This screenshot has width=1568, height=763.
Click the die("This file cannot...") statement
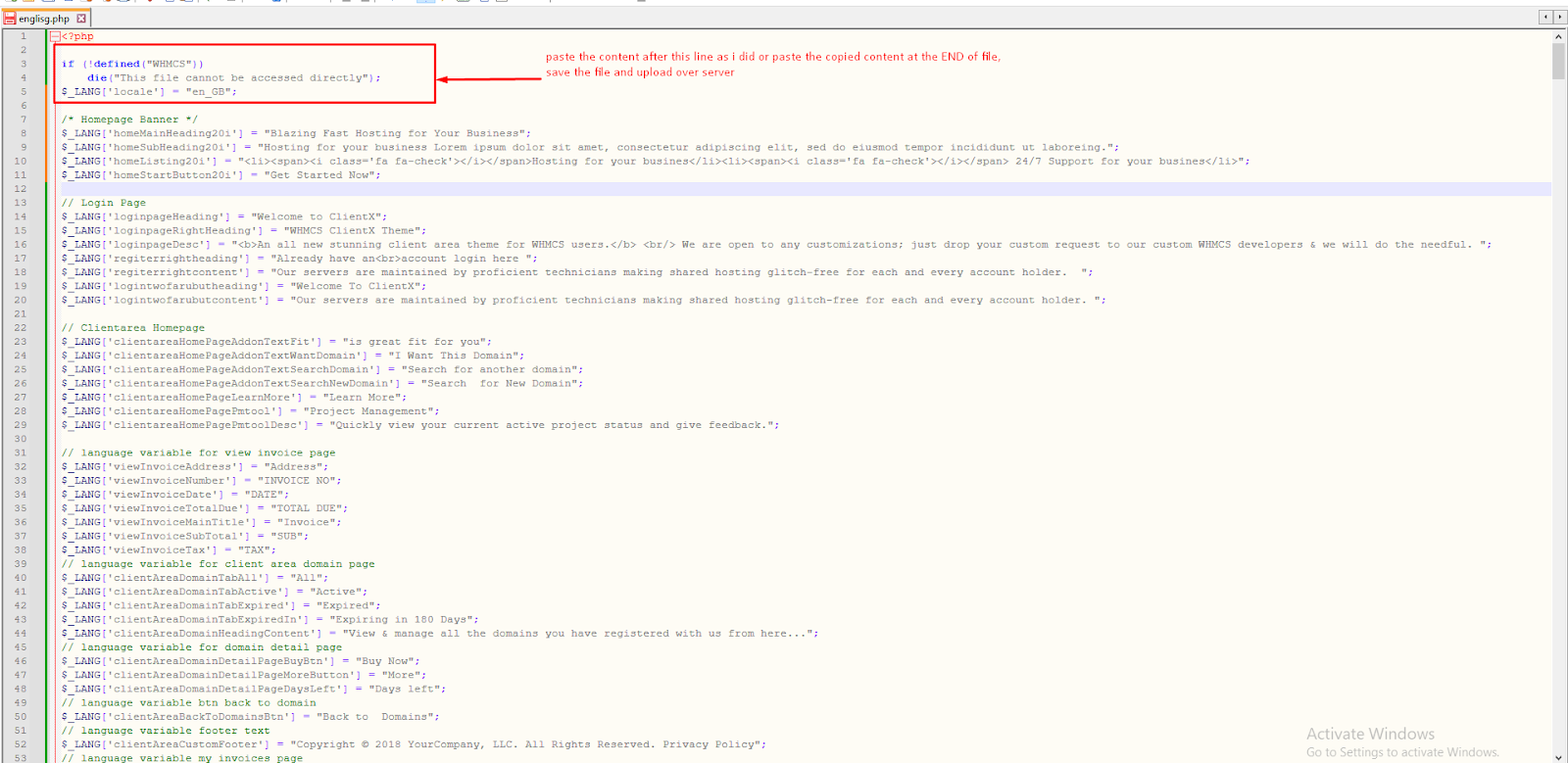click(x=233, y=78)
